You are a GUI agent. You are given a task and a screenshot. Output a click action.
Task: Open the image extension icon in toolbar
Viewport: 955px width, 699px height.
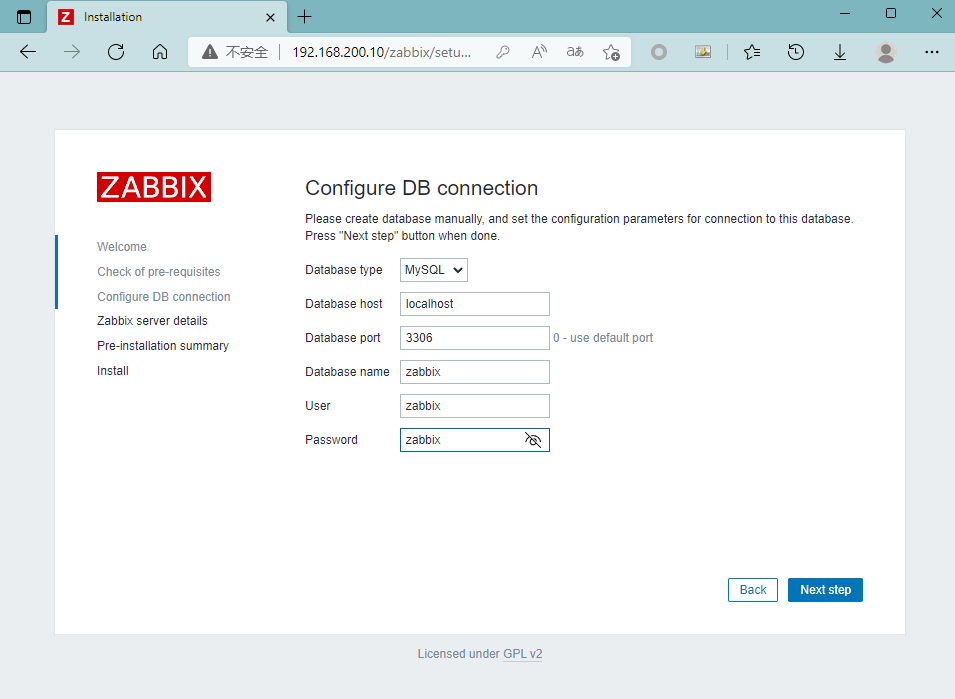[703, 52]
